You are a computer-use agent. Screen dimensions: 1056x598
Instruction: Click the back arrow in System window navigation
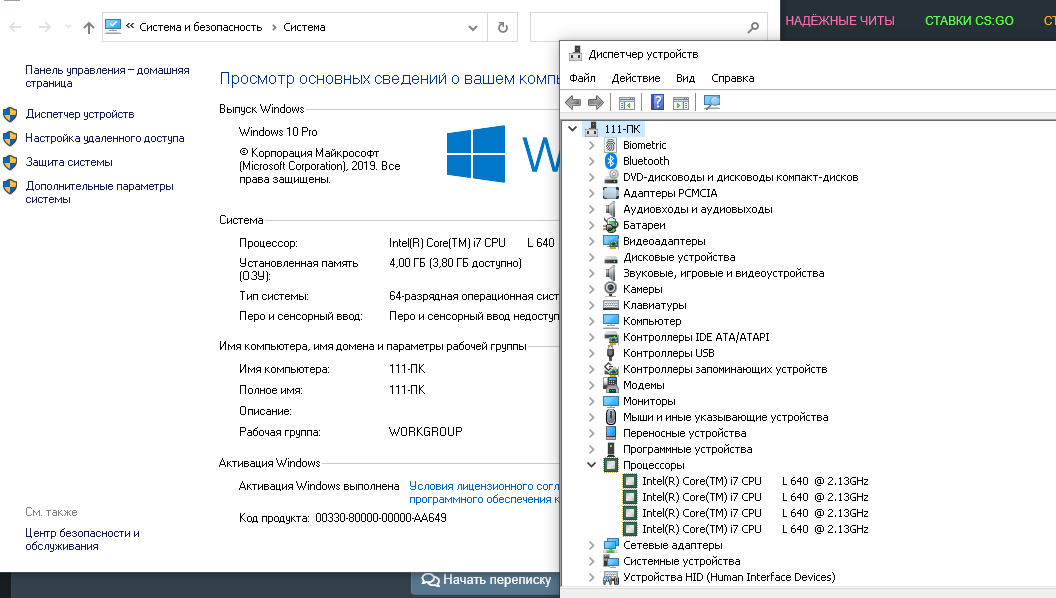(x=15, y=28)
